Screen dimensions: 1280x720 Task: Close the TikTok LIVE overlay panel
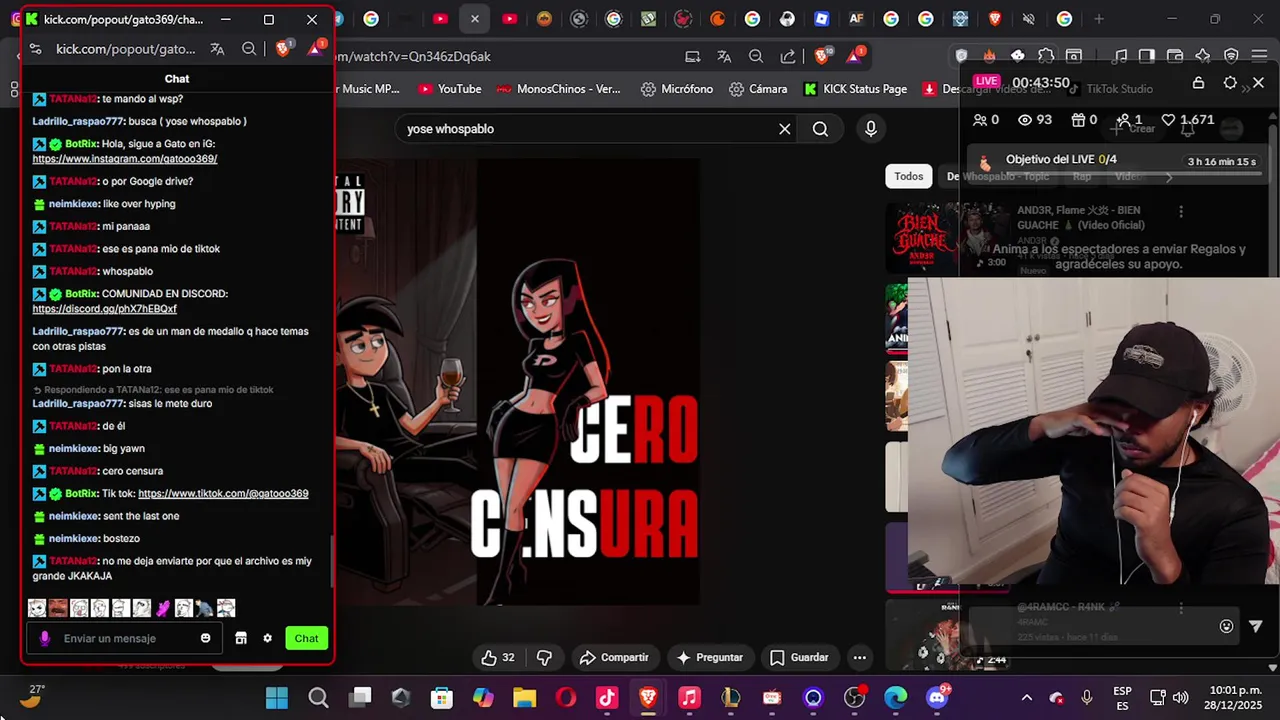coord(1258,83)
